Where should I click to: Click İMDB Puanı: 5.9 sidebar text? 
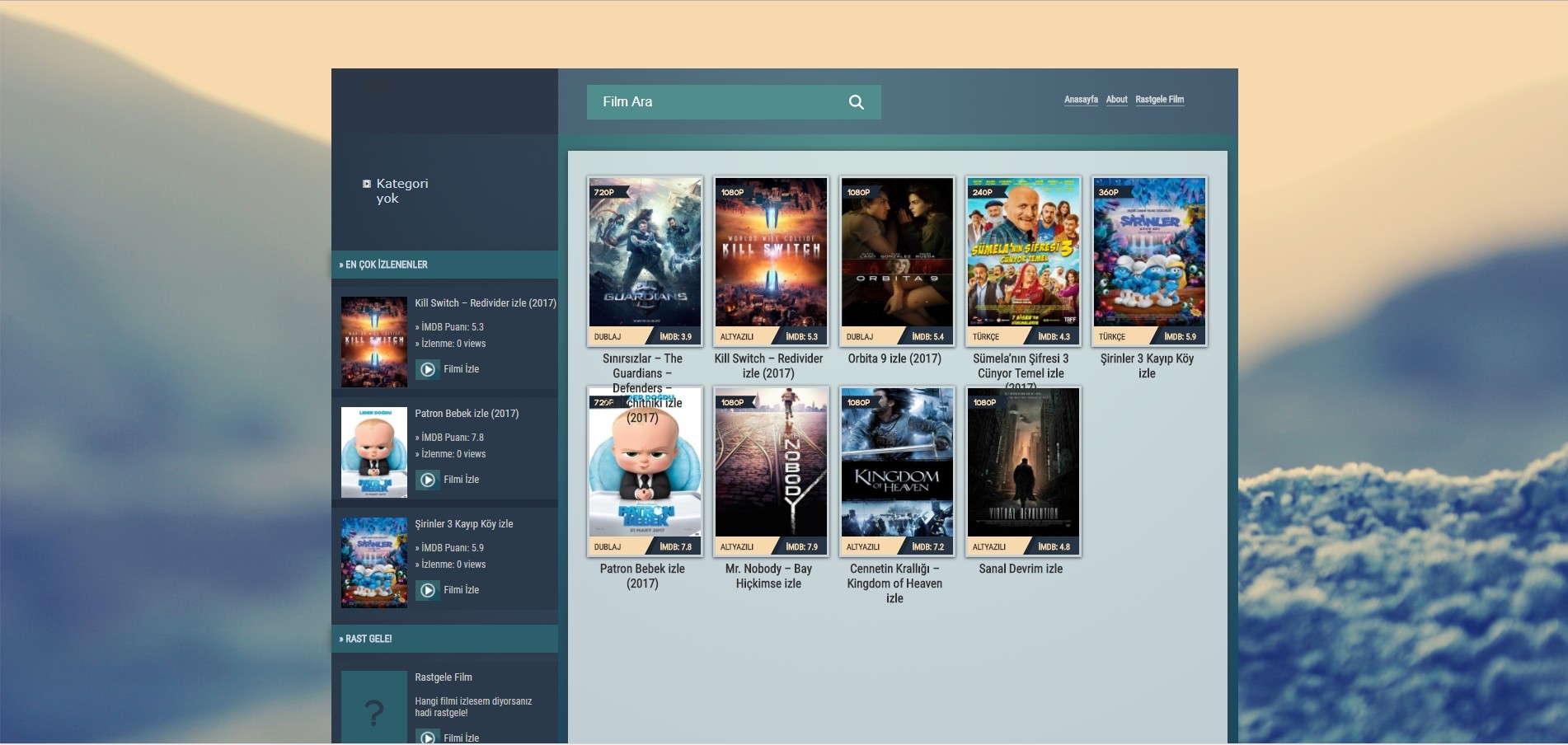coord(449,548)
